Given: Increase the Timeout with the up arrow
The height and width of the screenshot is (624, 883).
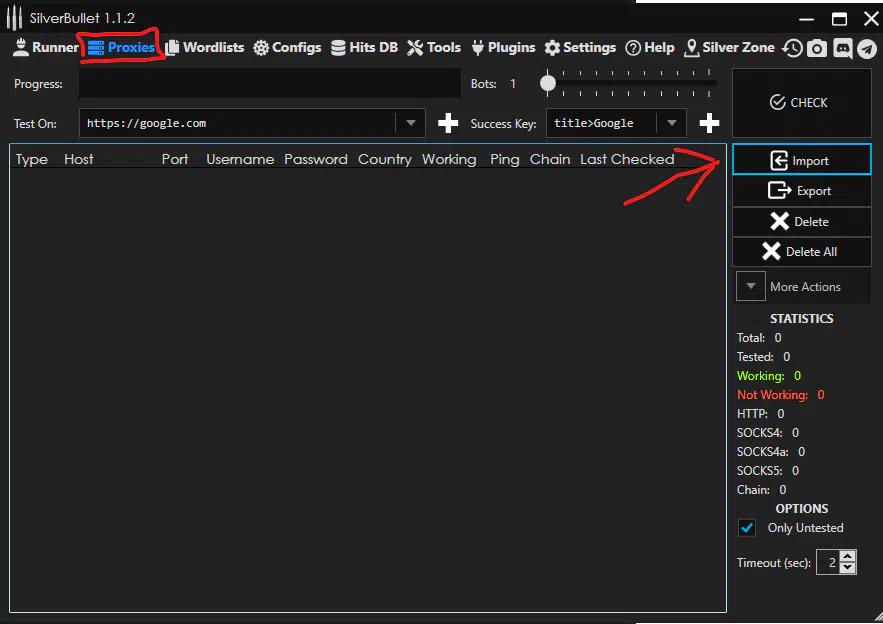Looking at the screenshot, I should point(848,556).
